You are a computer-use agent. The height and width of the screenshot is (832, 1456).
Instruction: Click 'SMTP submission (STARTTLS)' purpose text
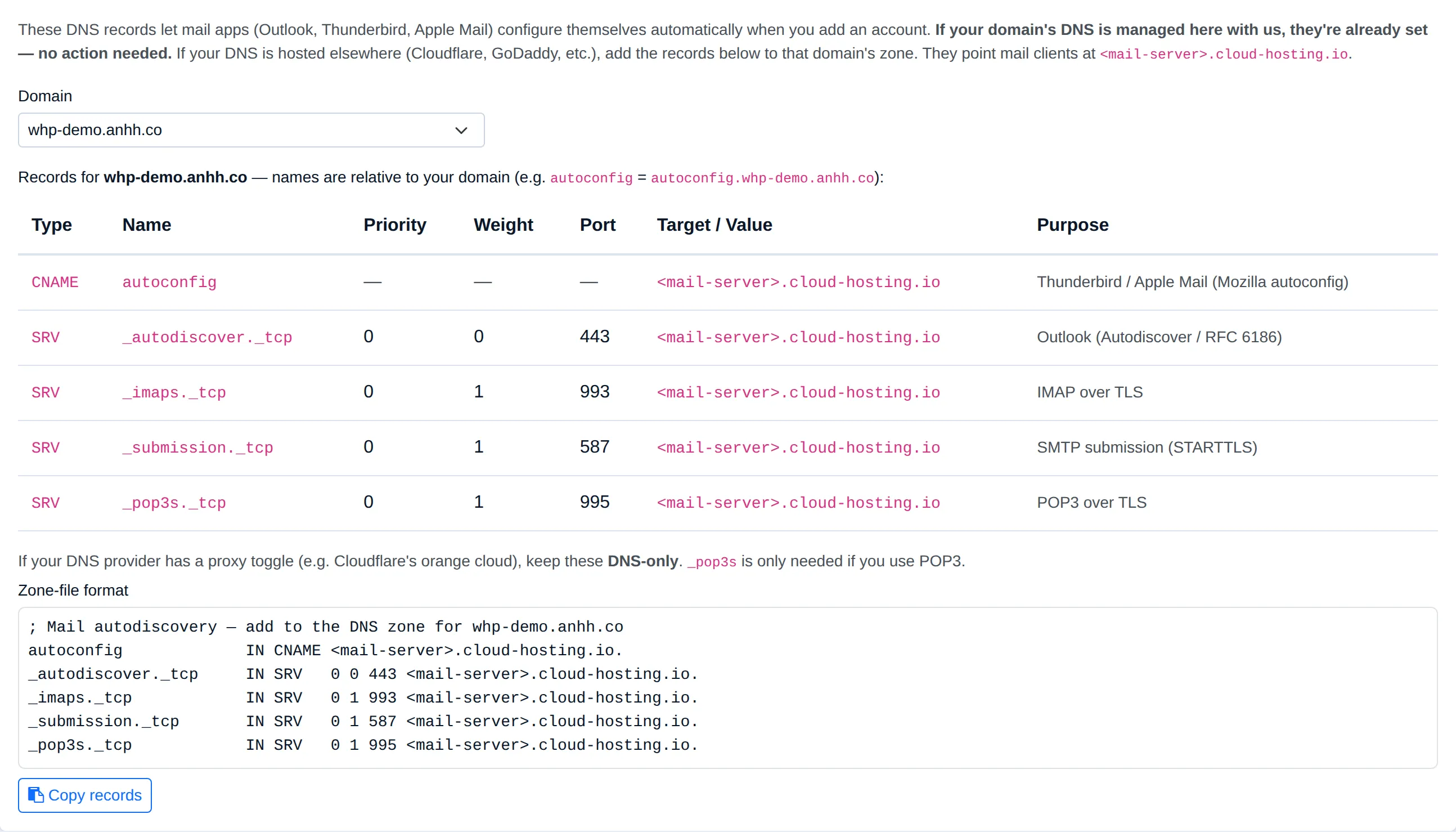pyautogui.click(x=1147, y=448)
